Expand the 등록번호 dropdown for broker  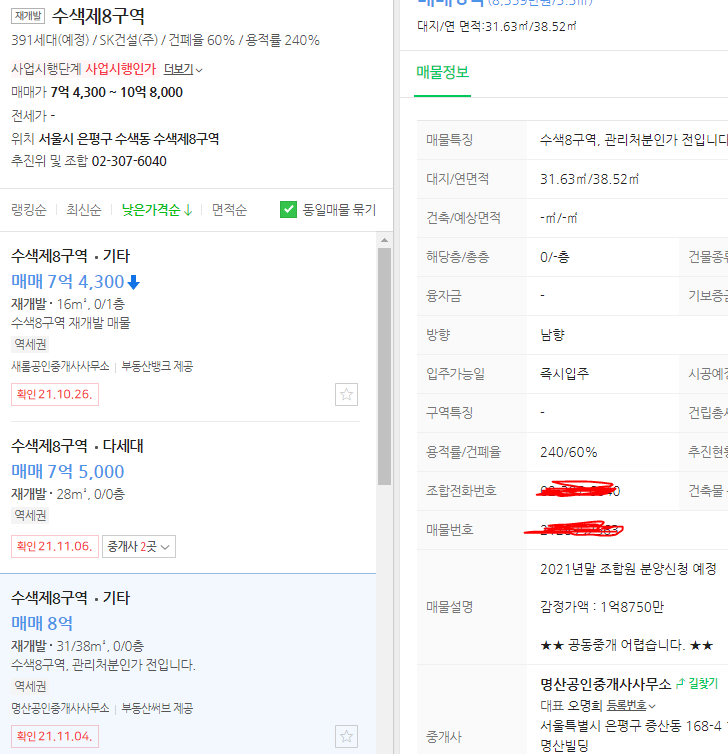[630, 705]
